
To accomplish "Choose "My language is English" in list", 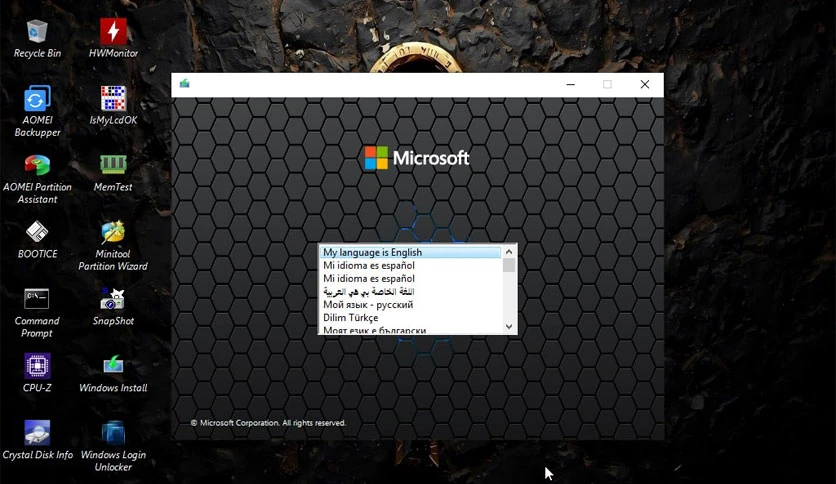I will (x=411, y=252).
